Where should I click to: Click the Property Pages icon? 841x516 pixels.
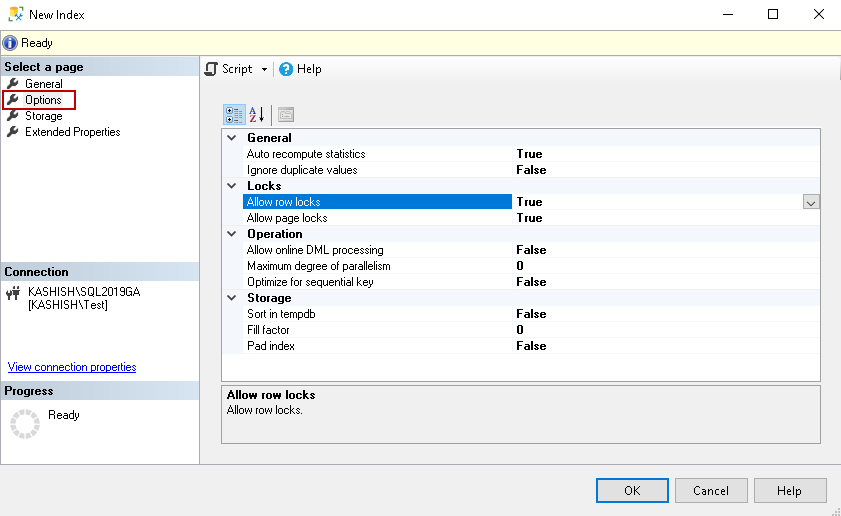[286, 114]
